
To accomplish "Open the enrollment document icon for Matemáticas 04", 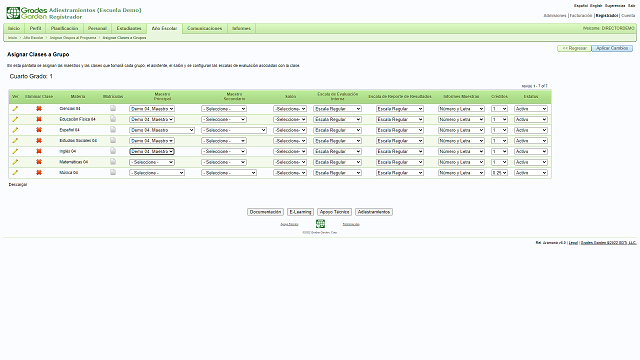I will [x=113, y=162].
